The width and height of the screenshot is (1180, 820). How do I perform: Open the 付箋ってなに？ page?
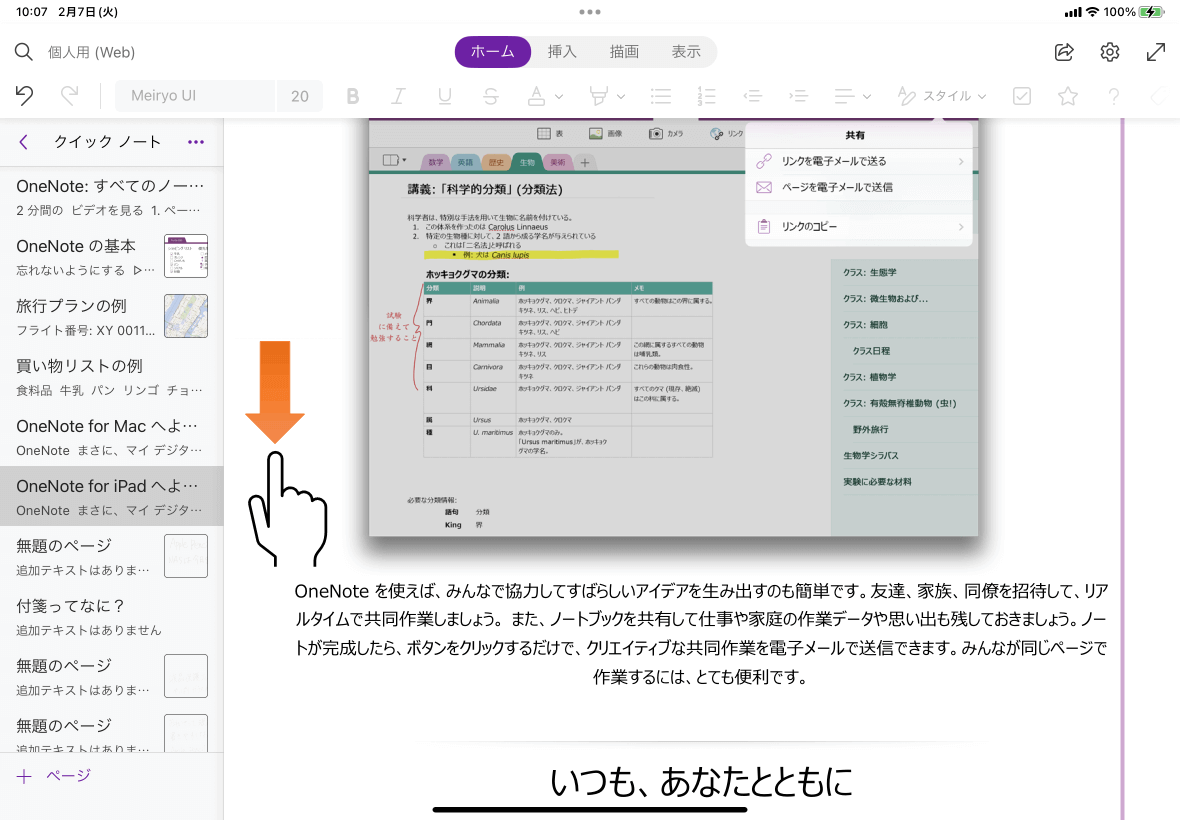point(111,617)
